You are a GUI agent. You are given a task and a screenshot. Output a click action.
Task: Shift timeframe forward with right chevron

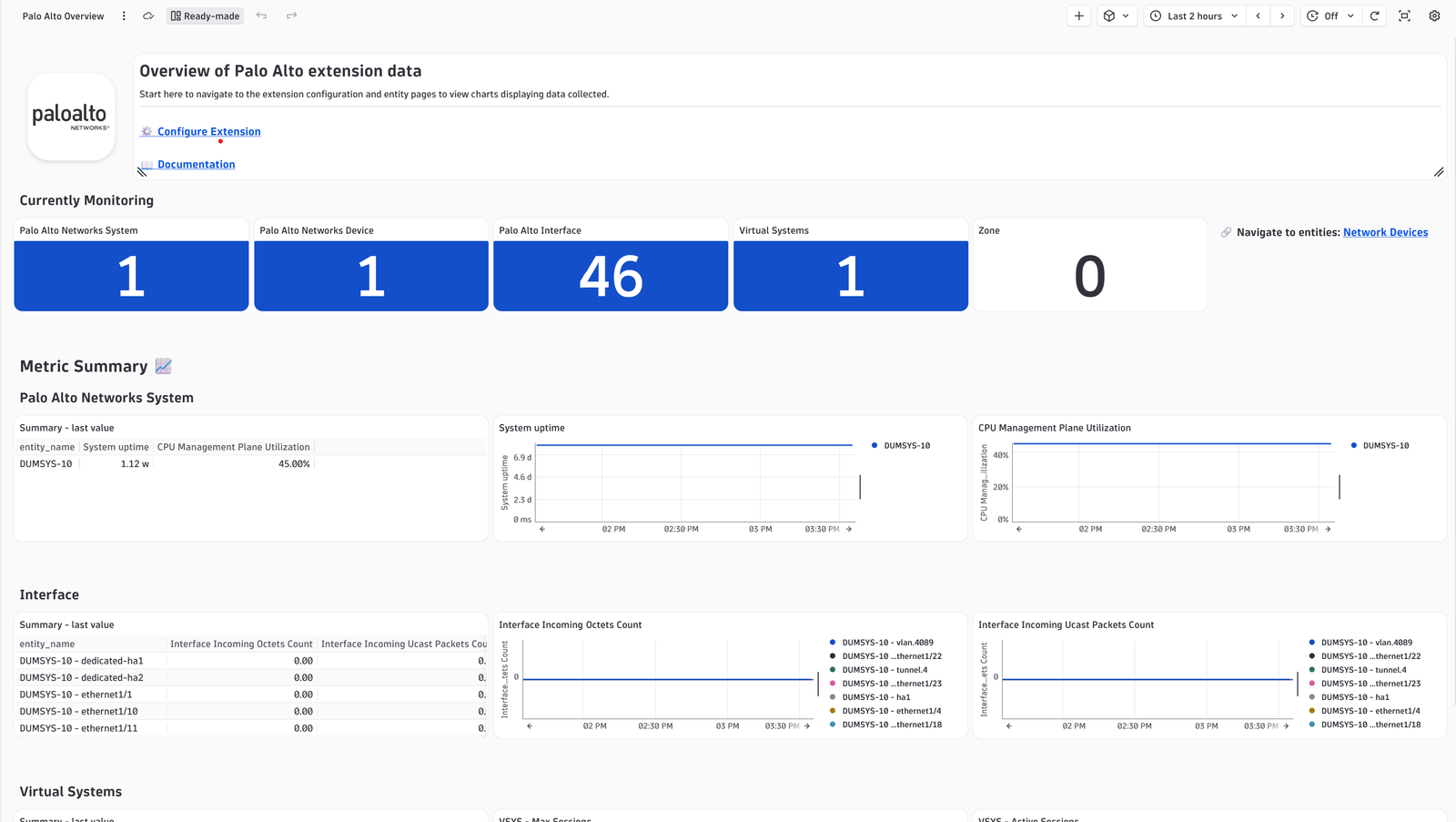pyautogui.click(x=1282, y=15)
